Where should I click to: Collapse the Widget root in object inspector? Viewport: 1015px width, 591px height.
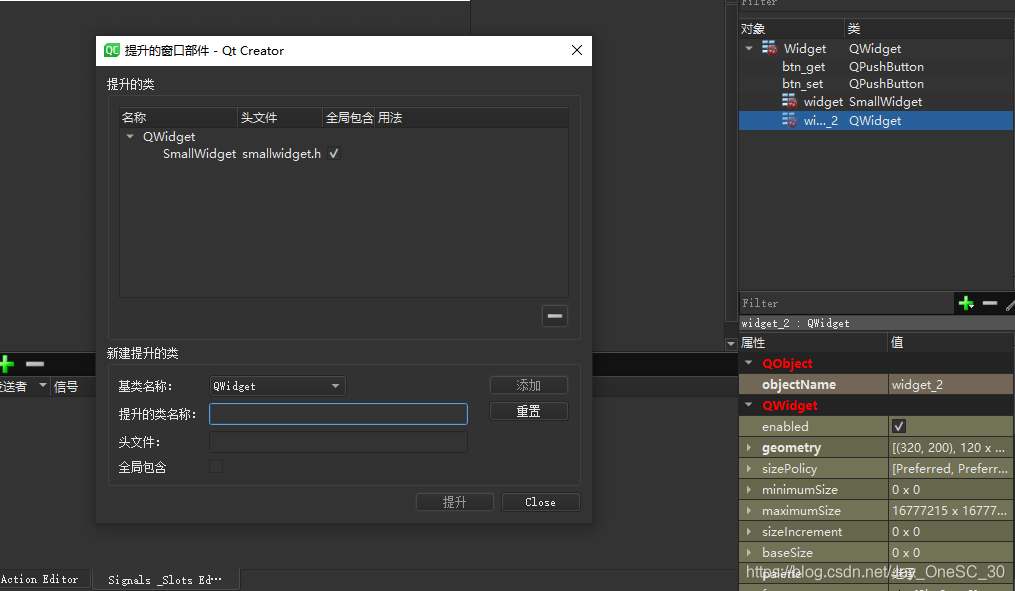[x=749, y=49]
